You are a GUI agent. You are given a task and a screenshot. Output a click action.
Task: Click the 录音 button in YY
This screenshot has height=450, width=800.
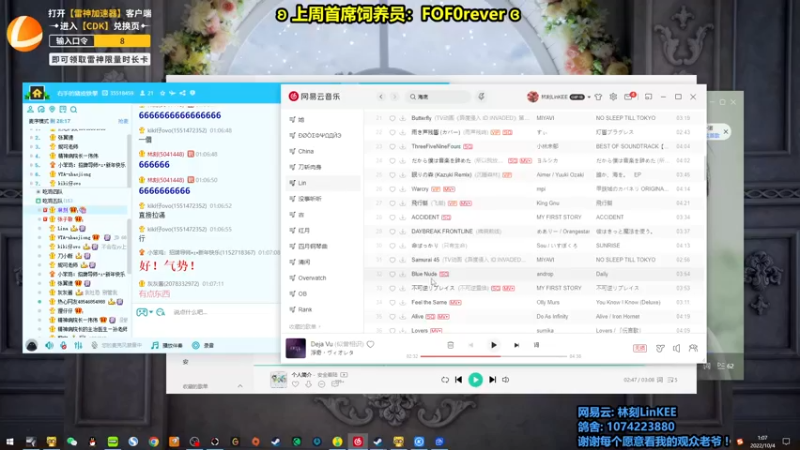pos(203,345)
